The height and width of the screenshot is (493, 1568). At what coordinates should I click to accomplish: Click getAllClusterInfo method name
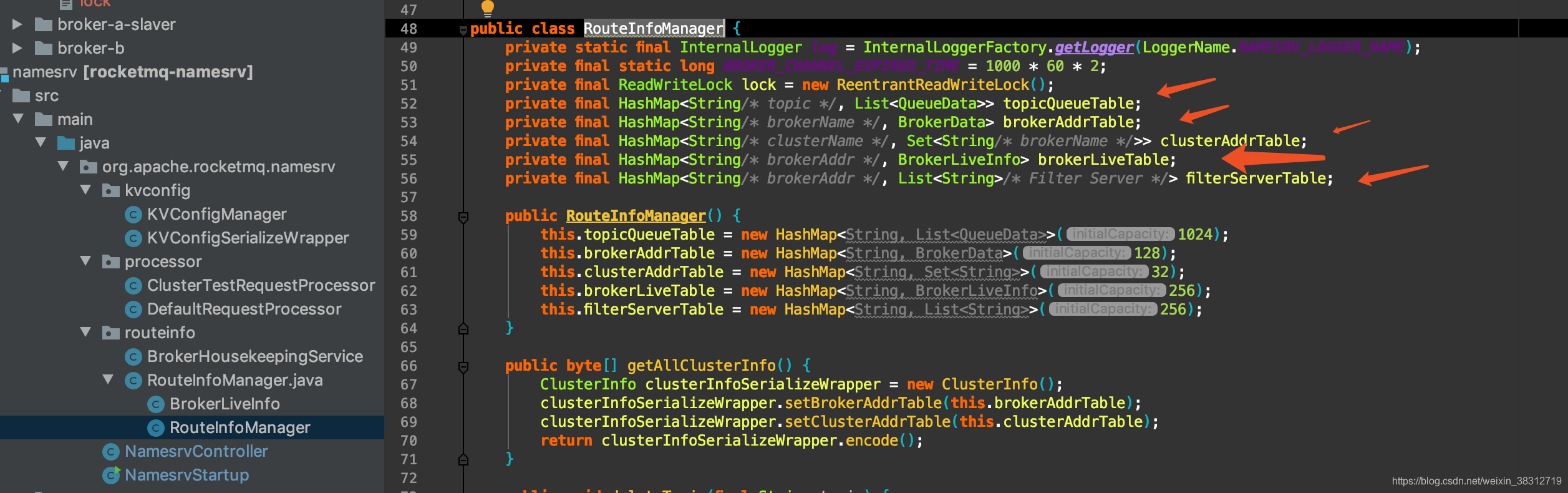click(x=701, y=366)
